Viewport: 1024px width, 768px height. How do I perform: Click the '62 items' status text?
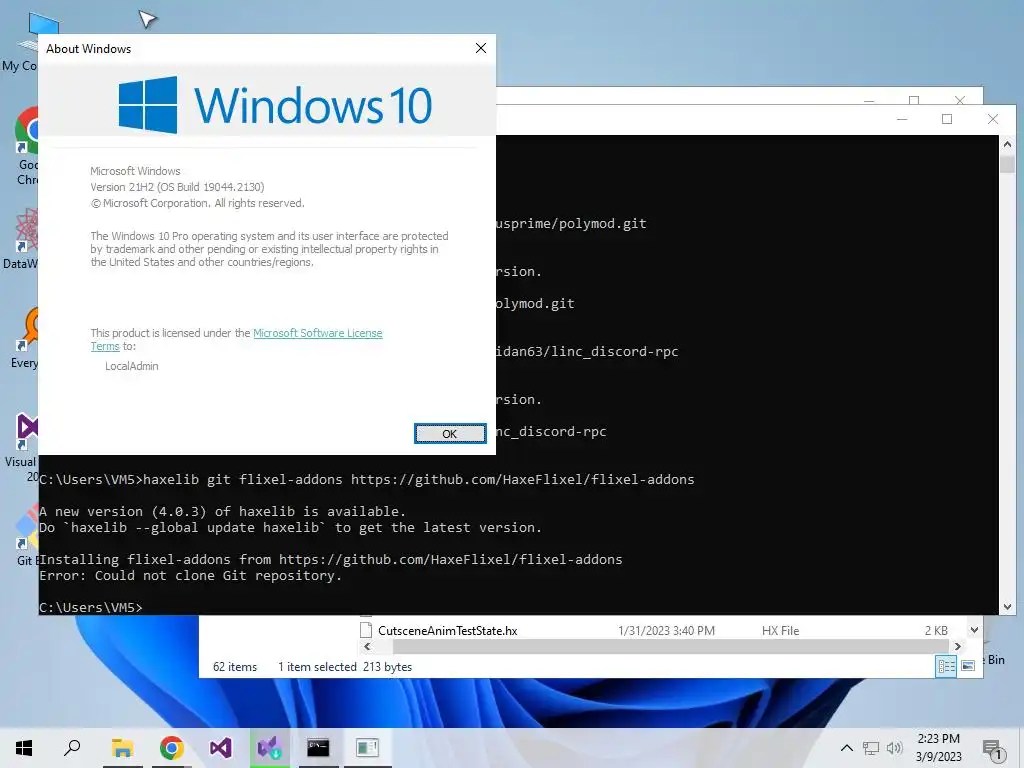235,667
